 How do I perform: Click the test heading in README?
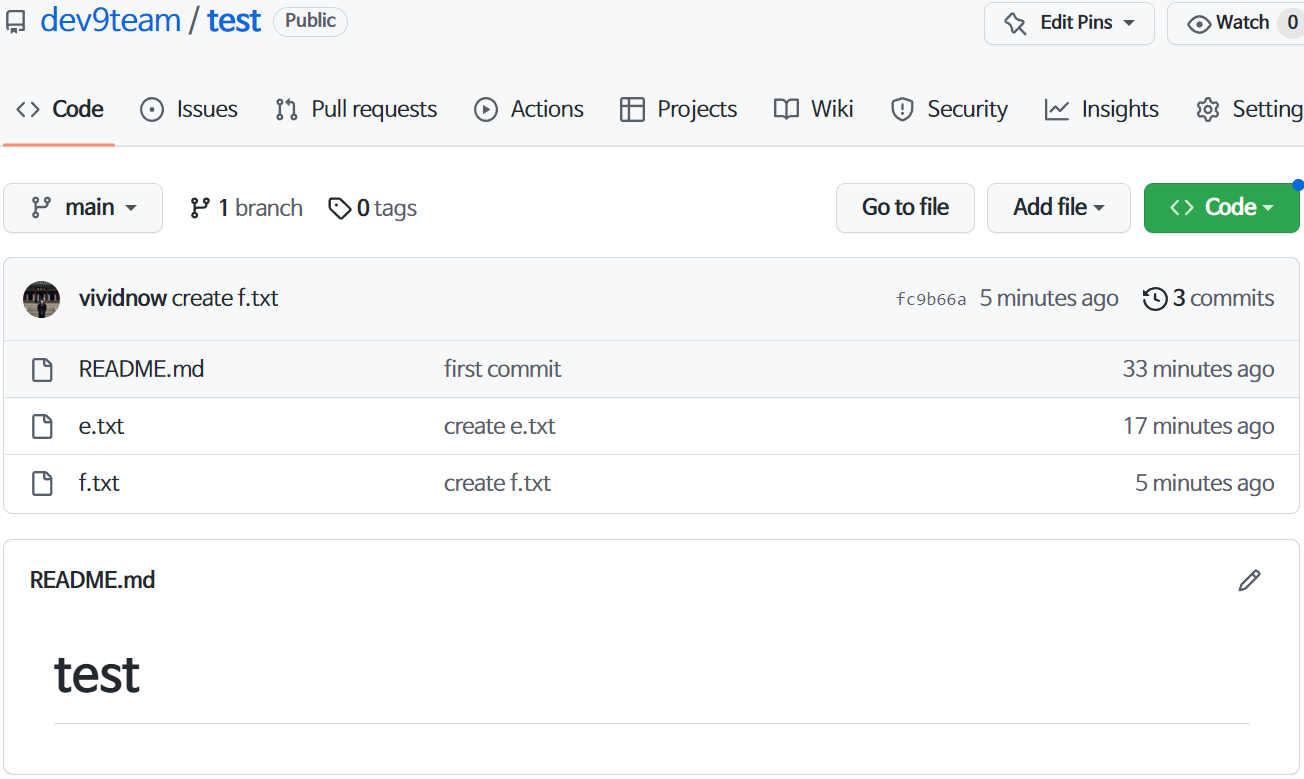click(96, 674)
